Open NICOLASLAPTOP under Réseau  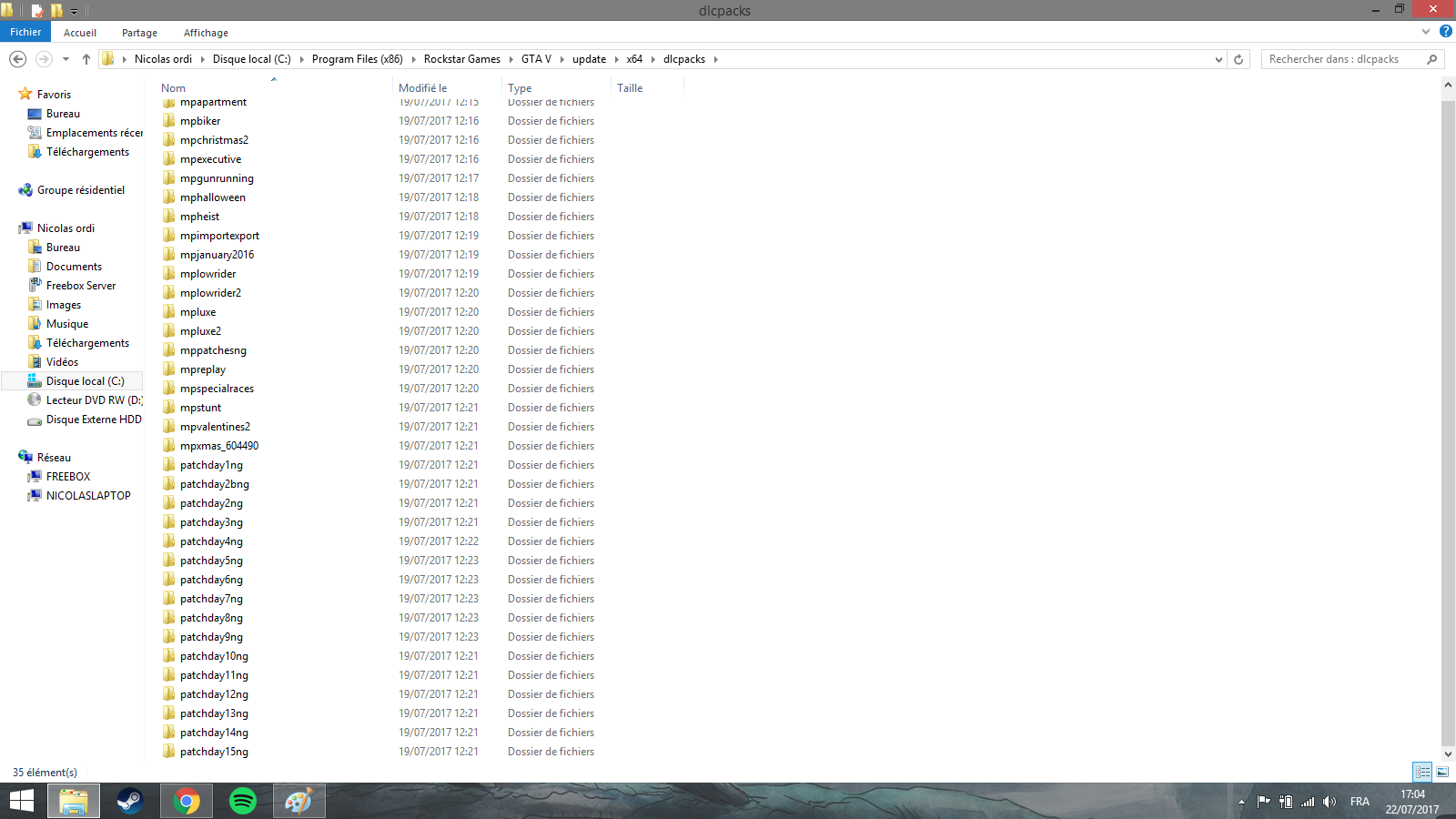(x=87, y=496)
